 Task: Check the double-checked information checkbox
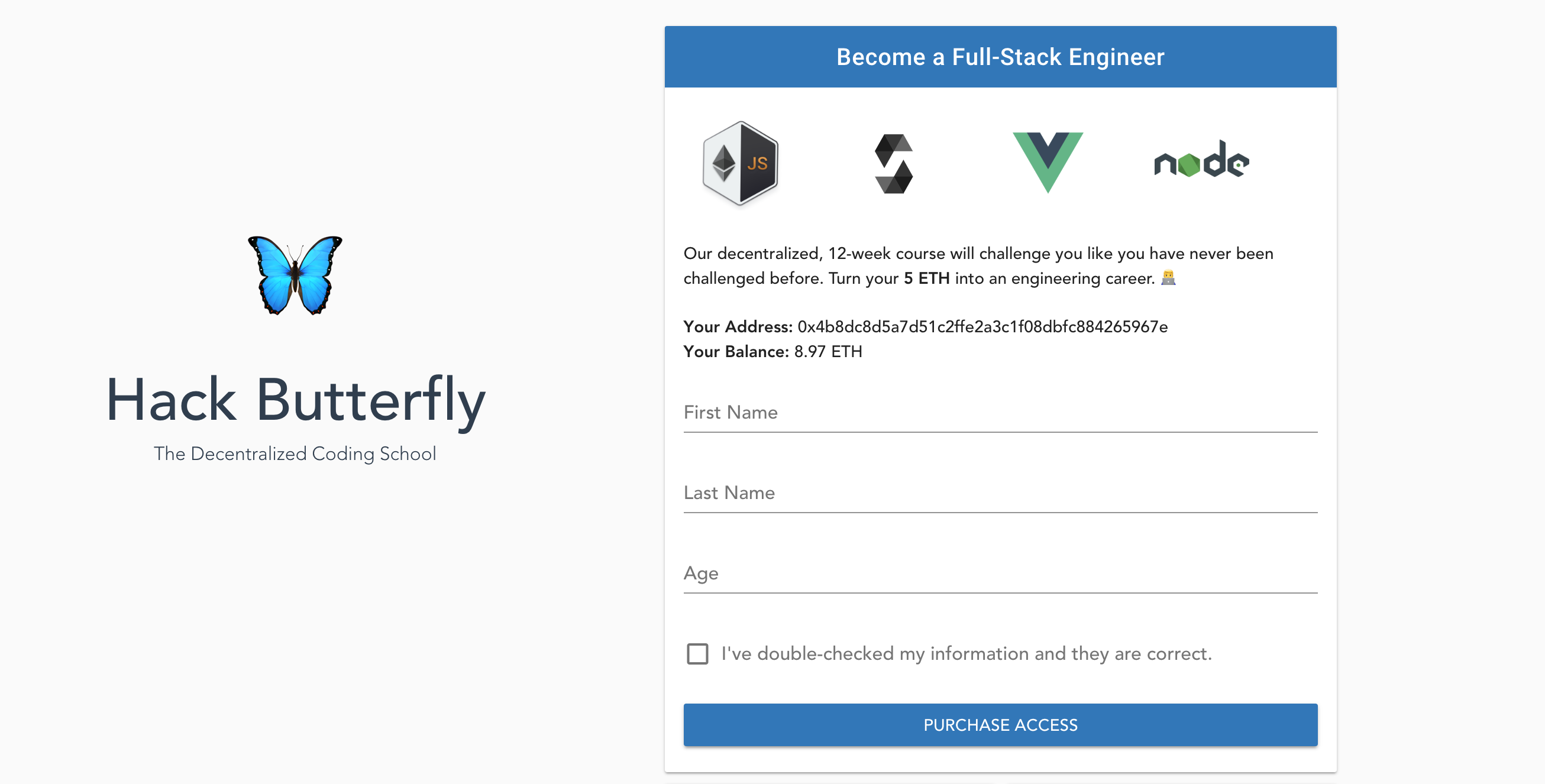point(697,653)
